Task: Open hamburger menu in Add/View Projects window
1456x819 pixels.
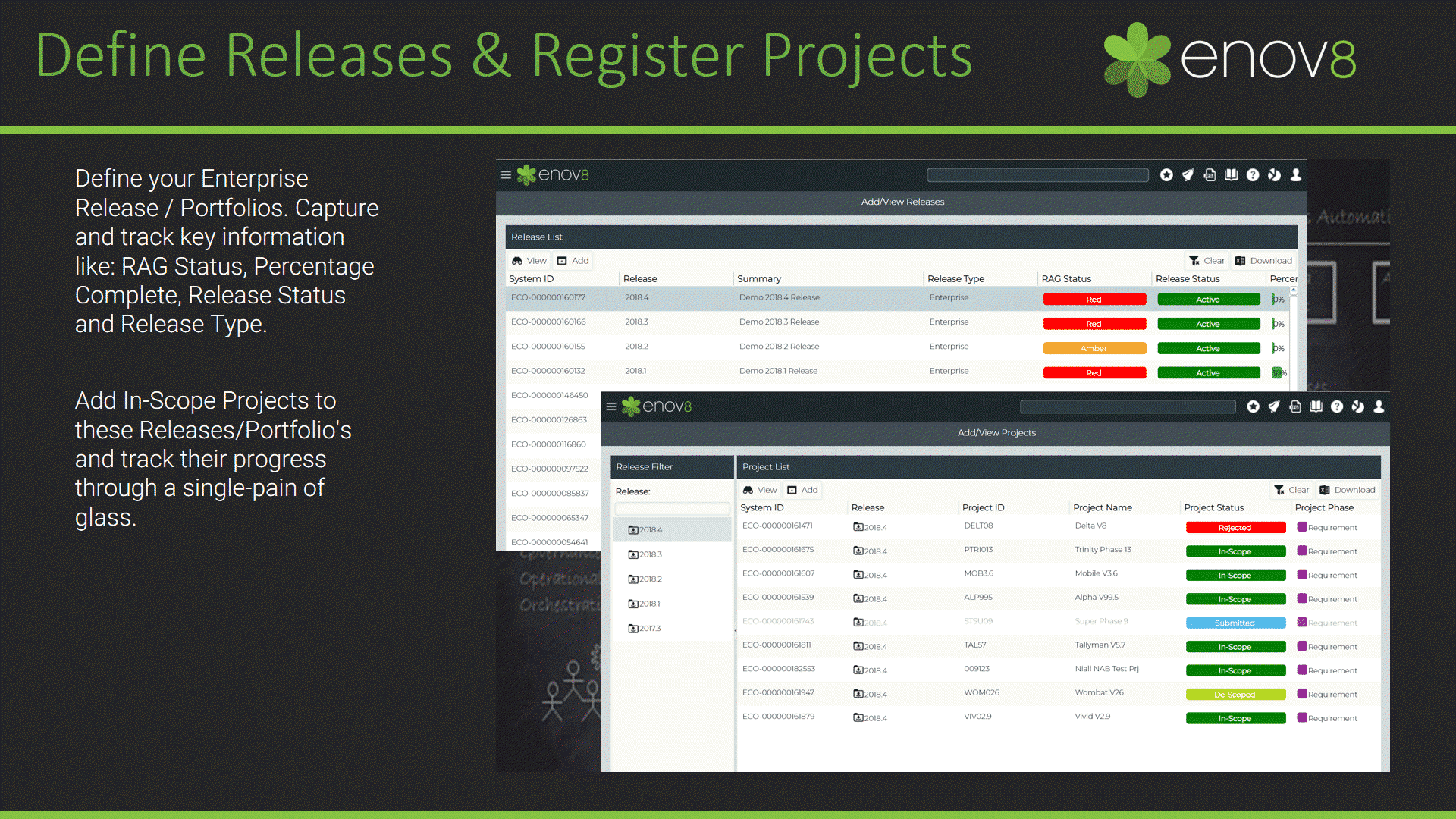Action: [x=611, y=406]
